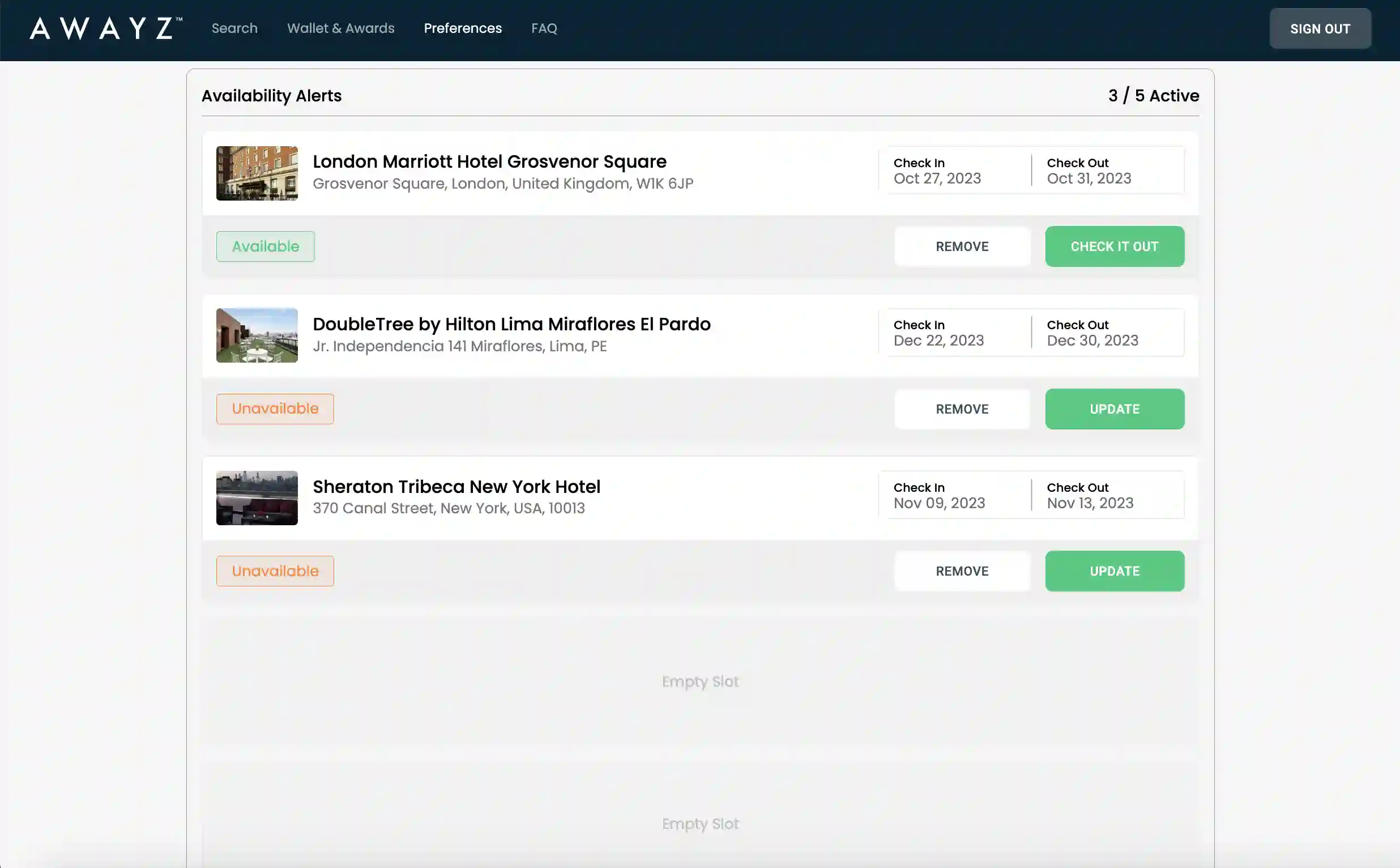Update the DoubleTree Lima alert
The width and height of the screenshot is (1400, 868).
(1114, 409)
